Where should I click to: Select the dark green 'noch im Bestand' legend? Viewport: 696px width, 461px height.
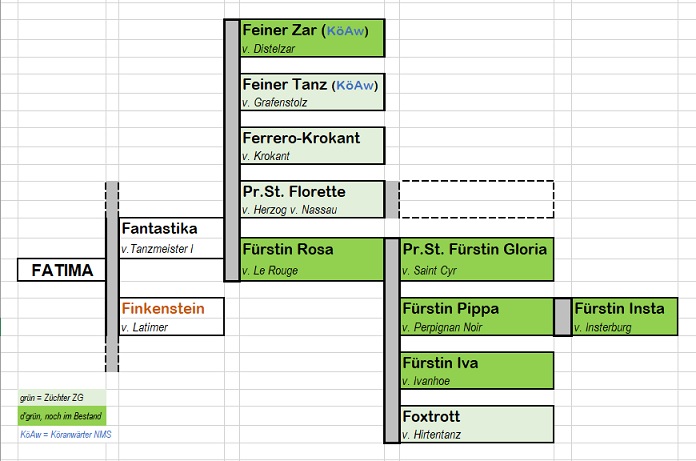[x=62, y=416]
